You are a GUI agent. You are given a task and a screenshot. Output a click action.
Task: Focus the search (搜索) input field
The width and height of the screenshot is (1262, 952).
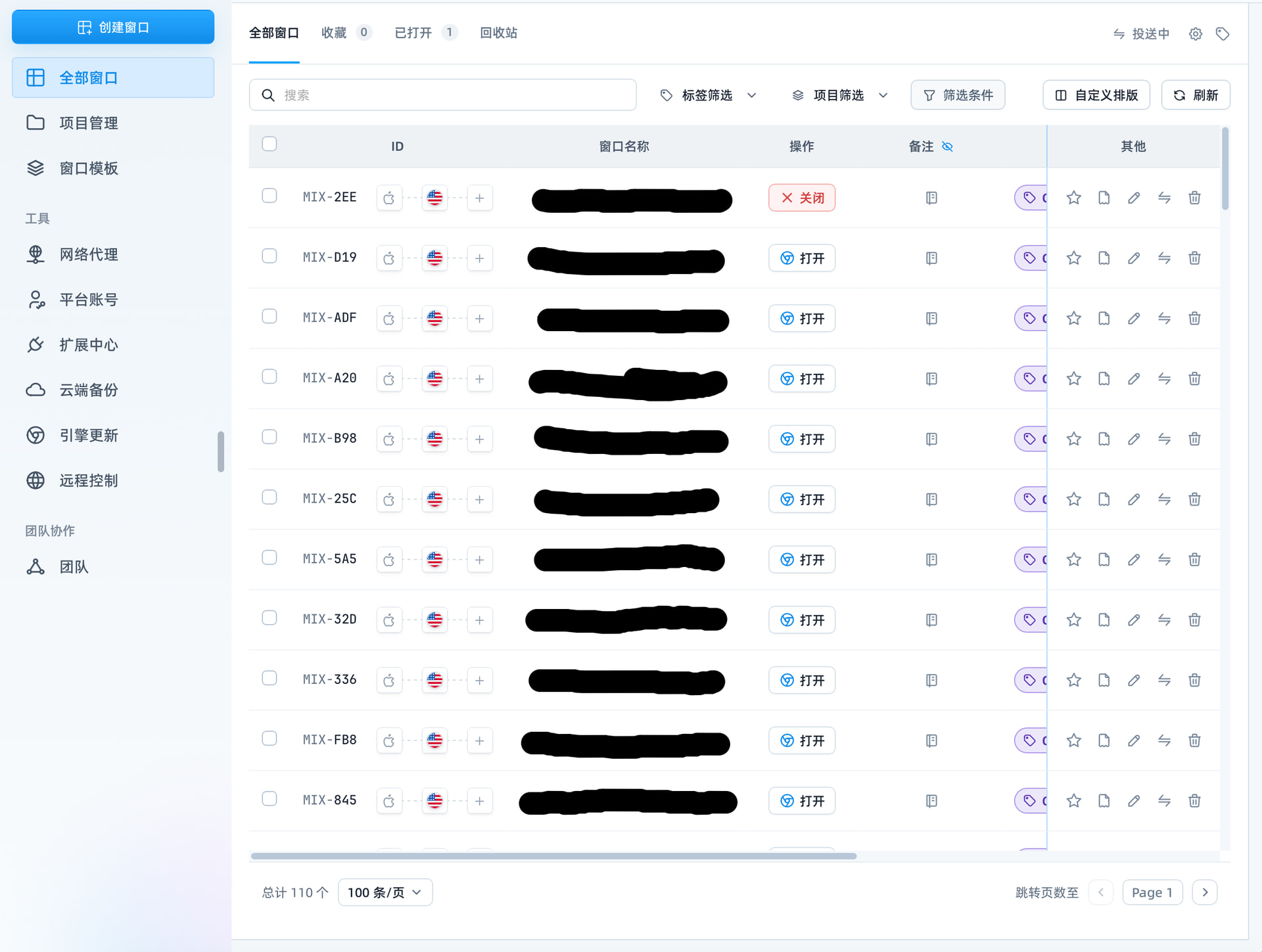[442, 95]
